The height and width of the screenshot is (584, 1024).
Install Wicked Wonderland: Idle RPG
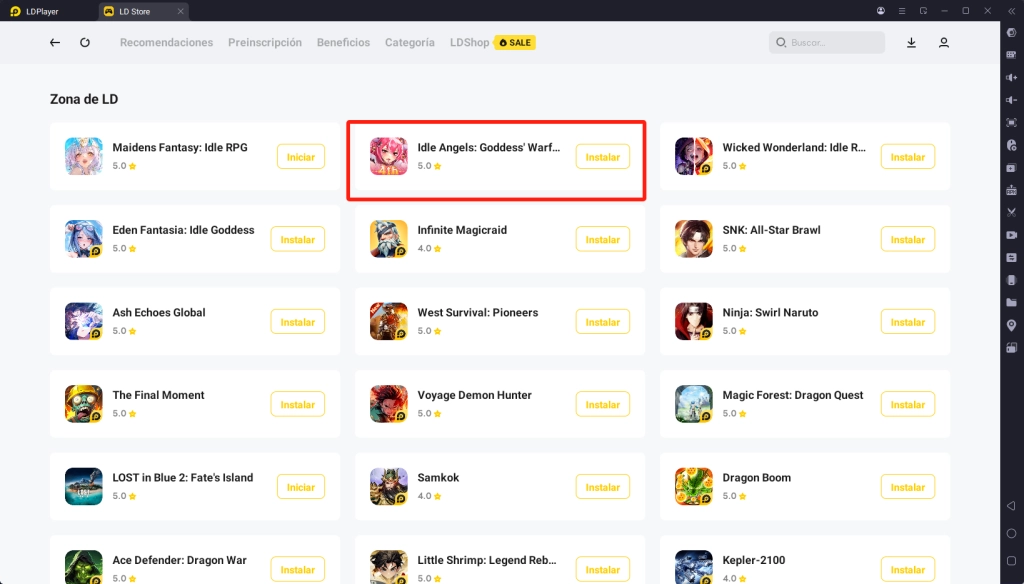pos(908,157)
